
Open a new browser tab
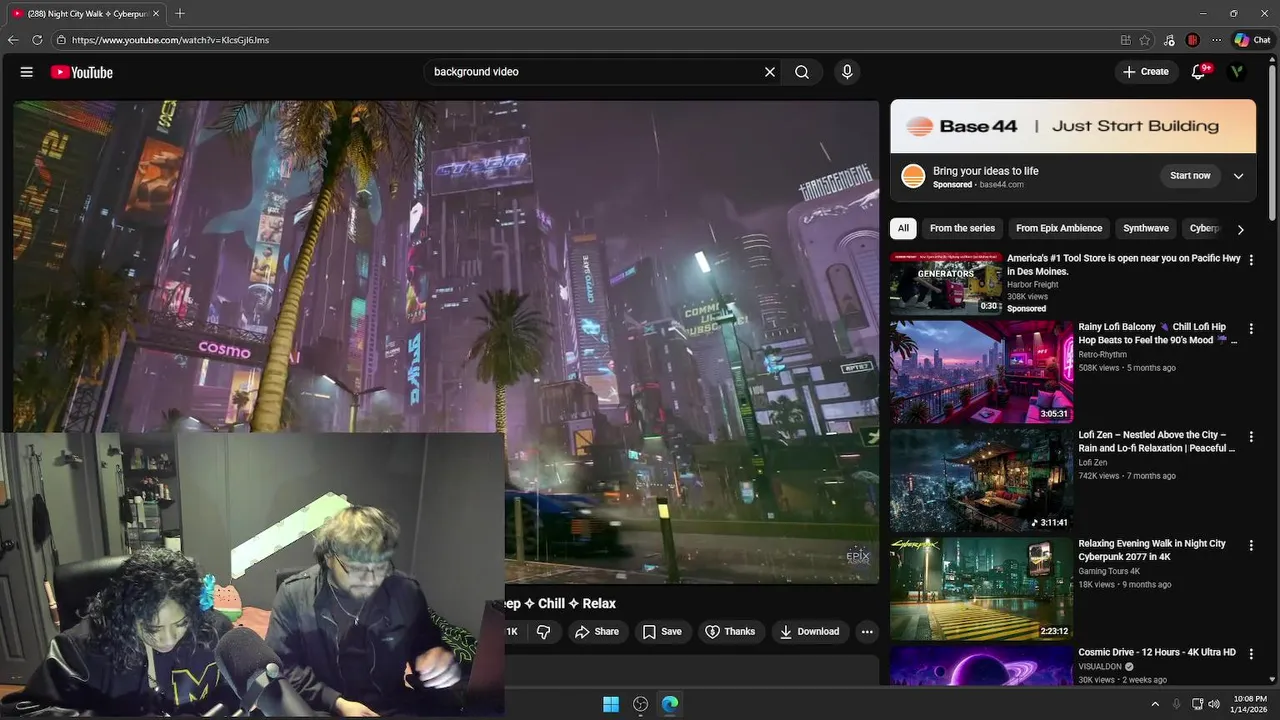point(180,13)
